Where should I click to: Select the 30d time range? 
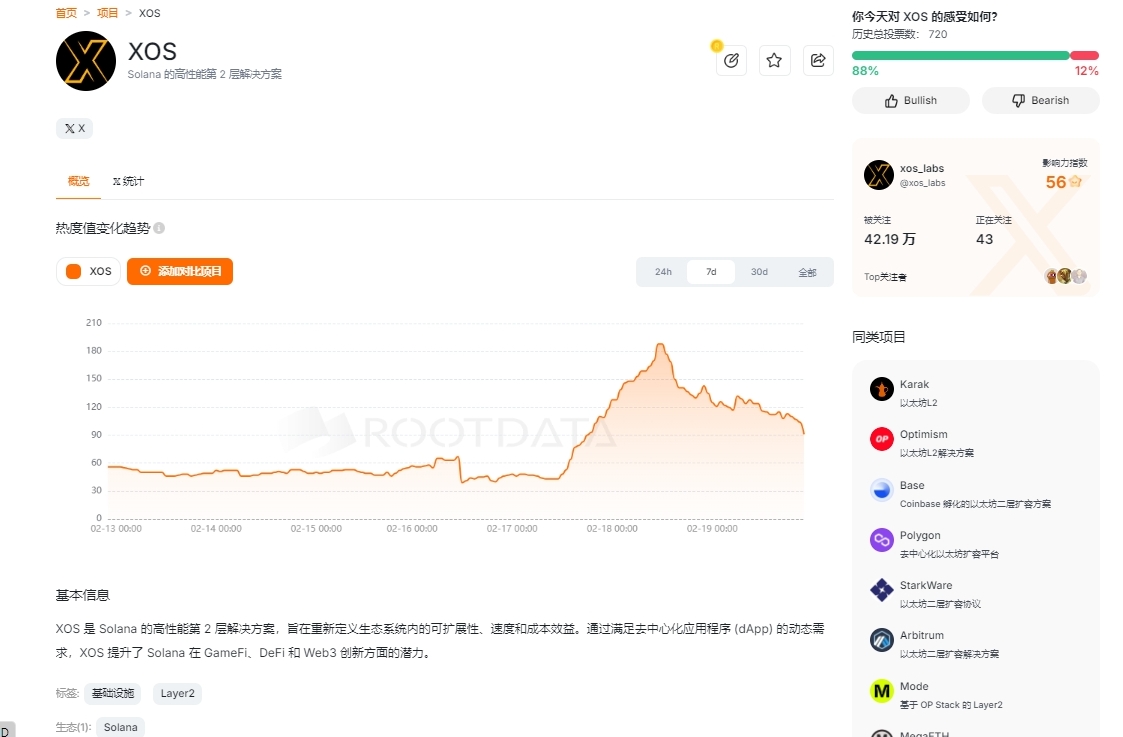click(x=759, y=272)
